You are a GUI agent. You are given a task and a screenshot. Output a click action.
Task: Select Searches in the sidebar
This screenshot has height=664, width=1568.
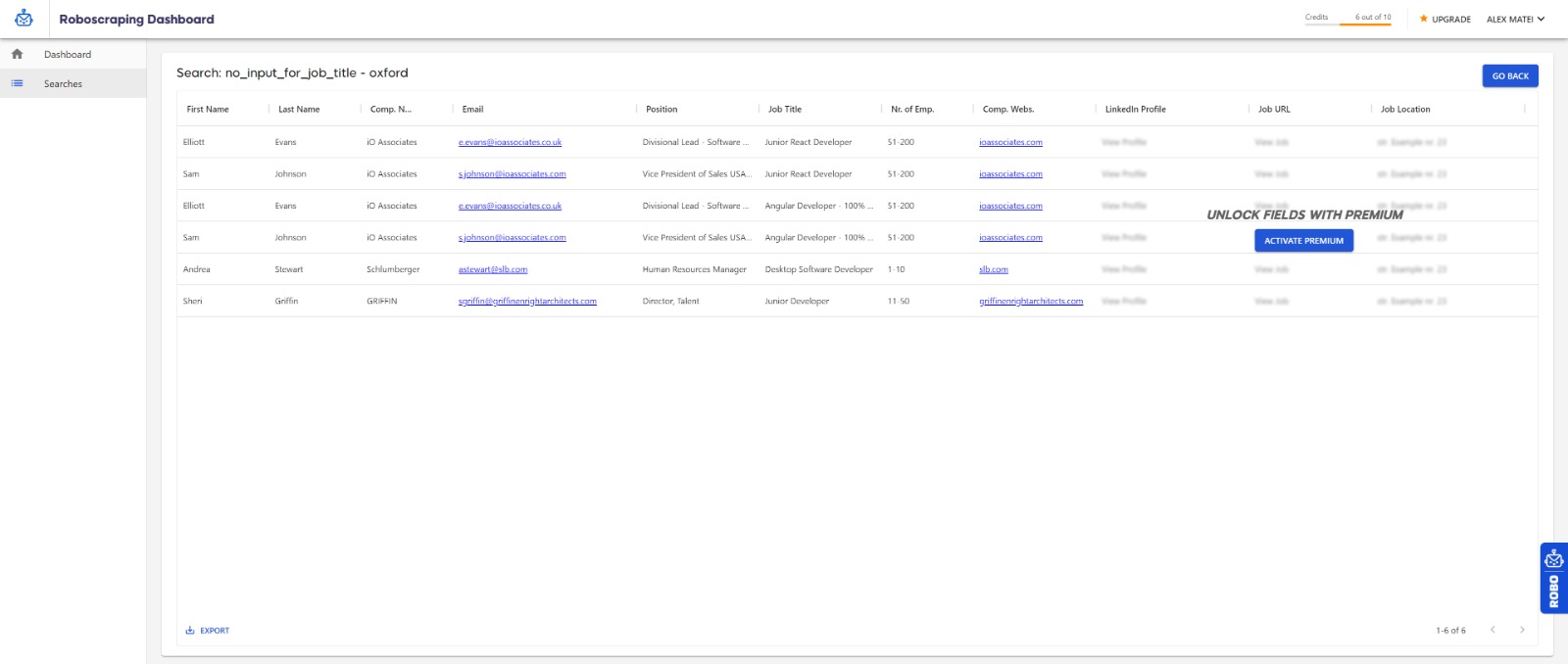click(63, 84)
